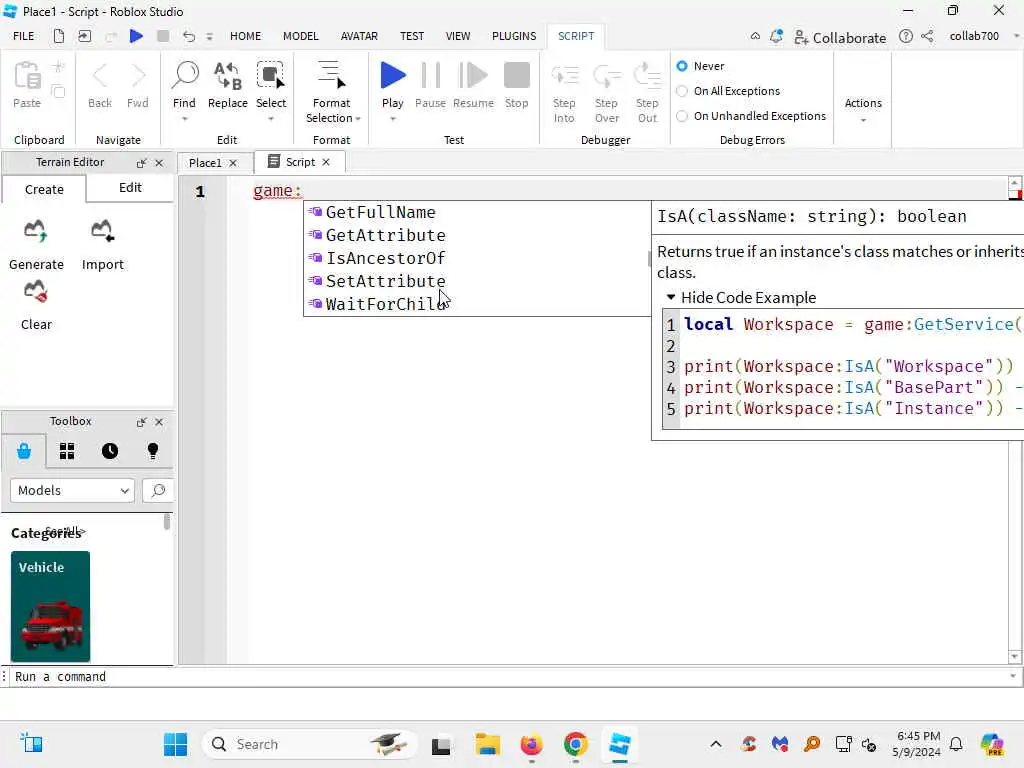Viewport: 1024px width, 768px height.
Task: Open Chrome from the taskbar
Action: coord(575,744)
